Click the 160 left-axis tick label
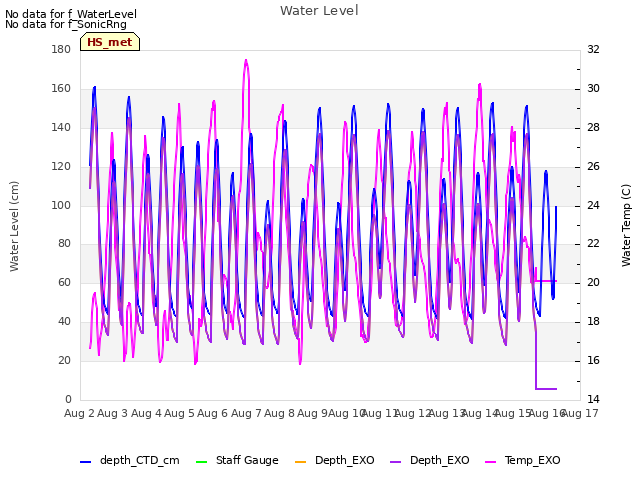The height and width of the screenshot is (480, 640). point(61,89)
